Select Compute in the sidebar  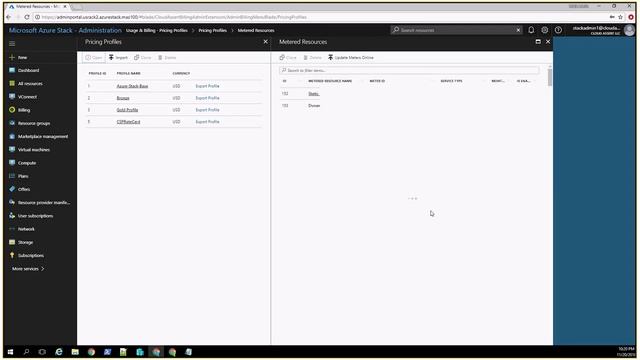27,163
